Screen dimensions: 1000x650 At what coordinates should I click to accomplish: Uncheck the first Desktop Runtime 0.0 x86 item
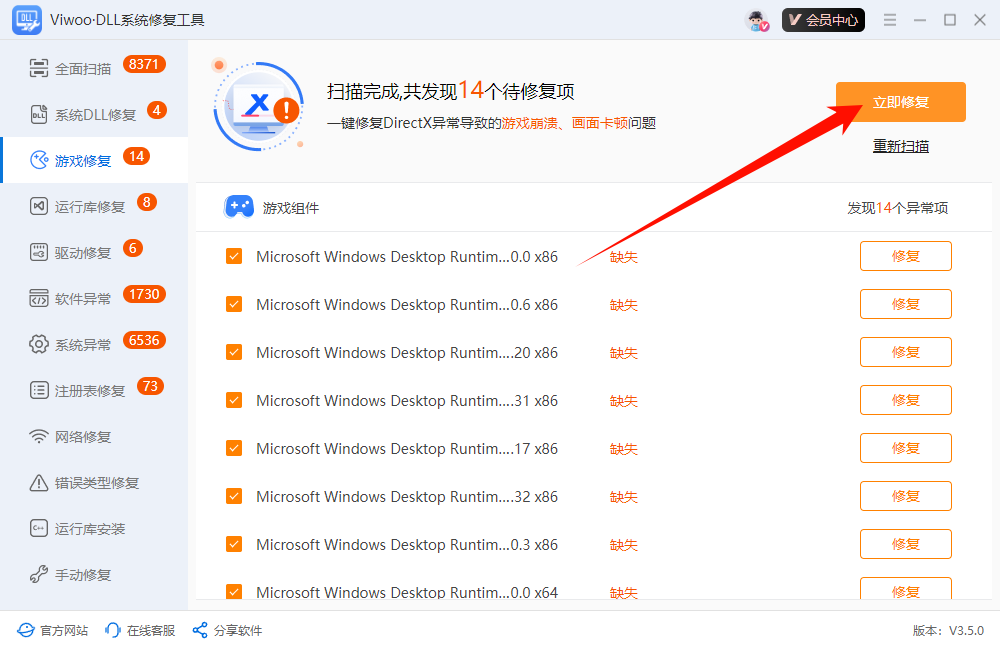pos(234,257)
